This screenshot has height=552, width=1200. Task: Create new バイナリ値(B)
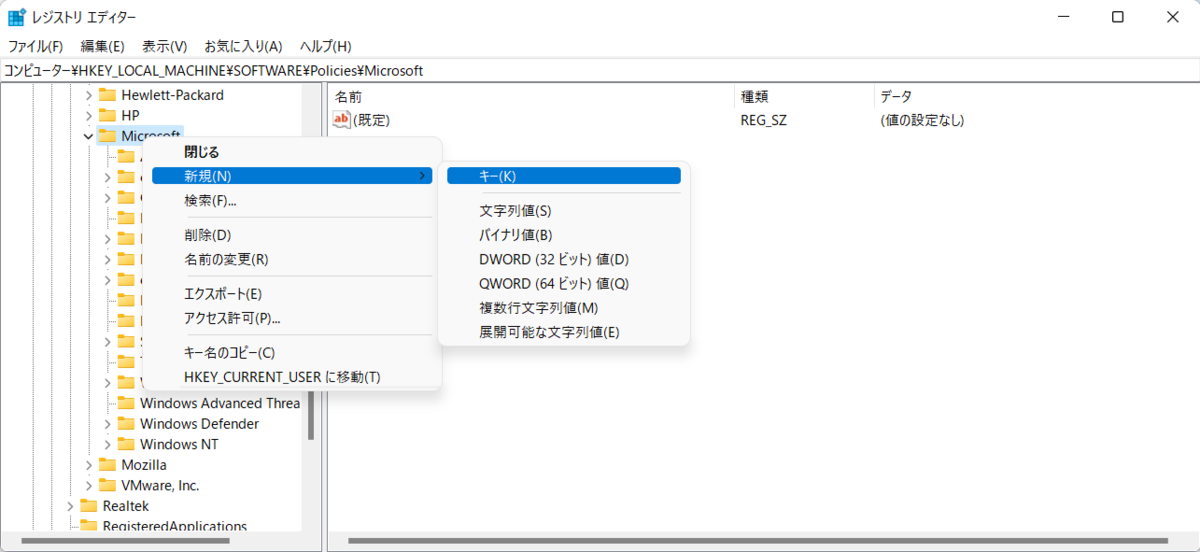(564, 235)
